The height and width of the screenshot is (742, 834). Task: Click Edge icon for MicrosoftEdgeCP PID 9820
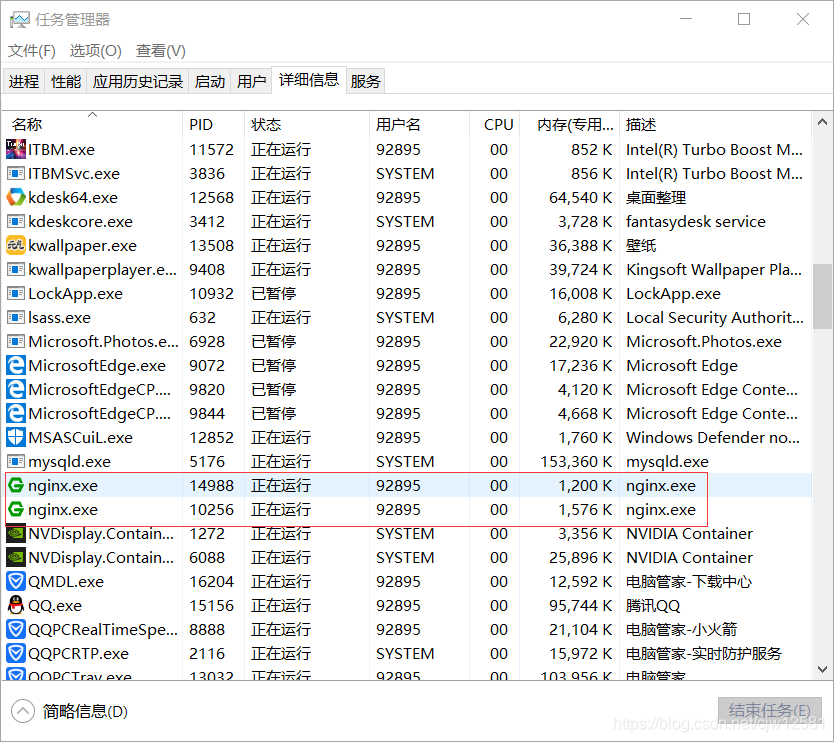tap(15, 389)
